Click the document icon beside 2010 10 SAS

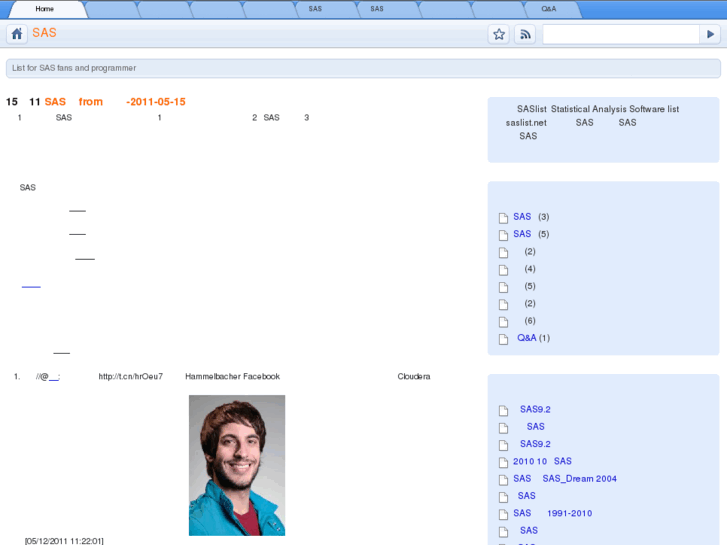[503, 462]
